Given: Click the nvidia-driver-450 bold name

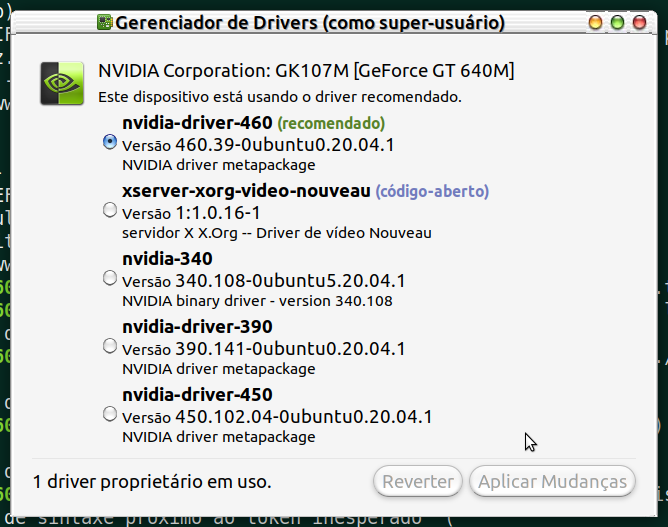Looking at the screenshot, I should click(x=197, y=395).
